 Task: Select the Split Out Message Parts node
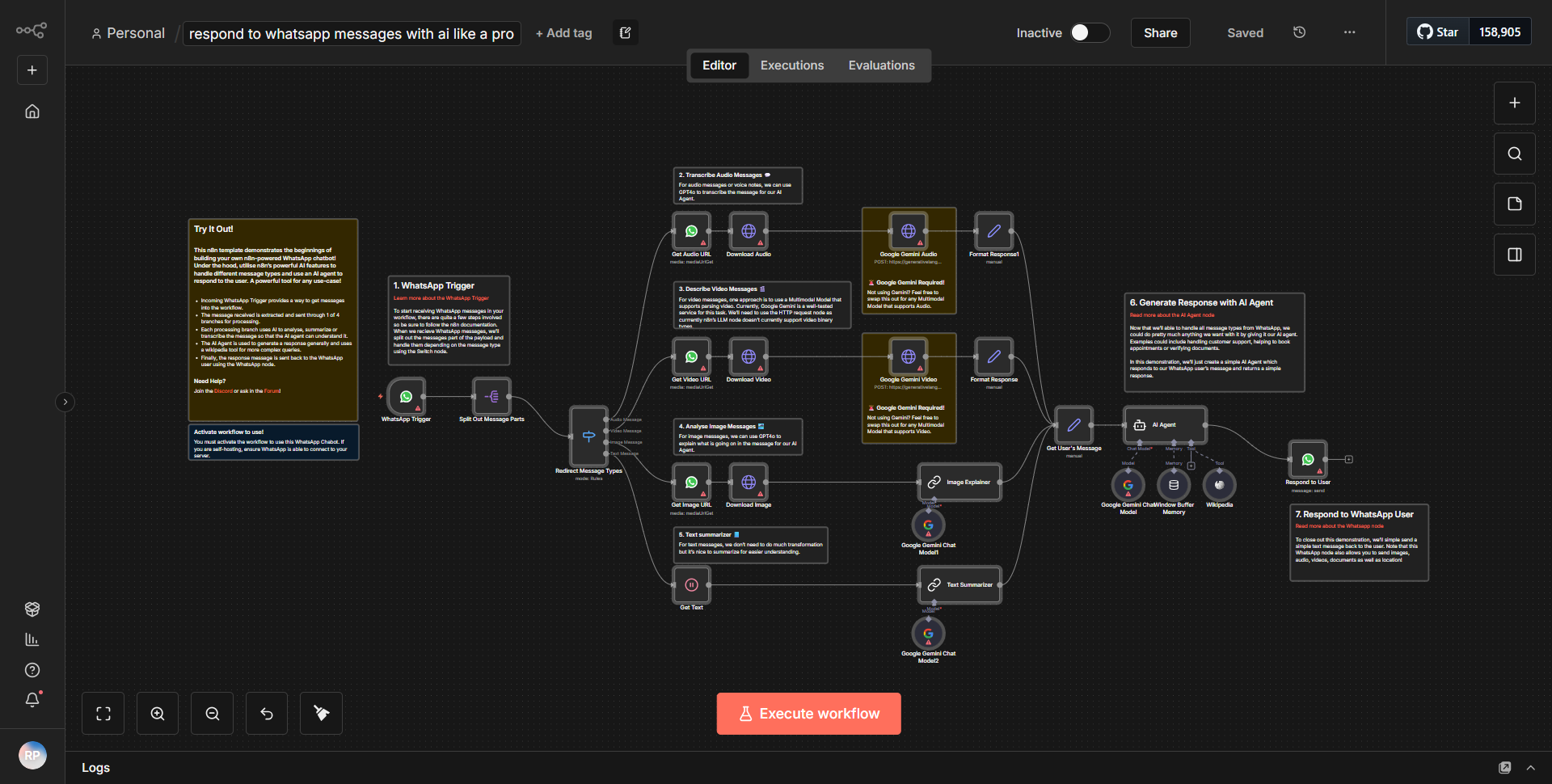(491, 396)
